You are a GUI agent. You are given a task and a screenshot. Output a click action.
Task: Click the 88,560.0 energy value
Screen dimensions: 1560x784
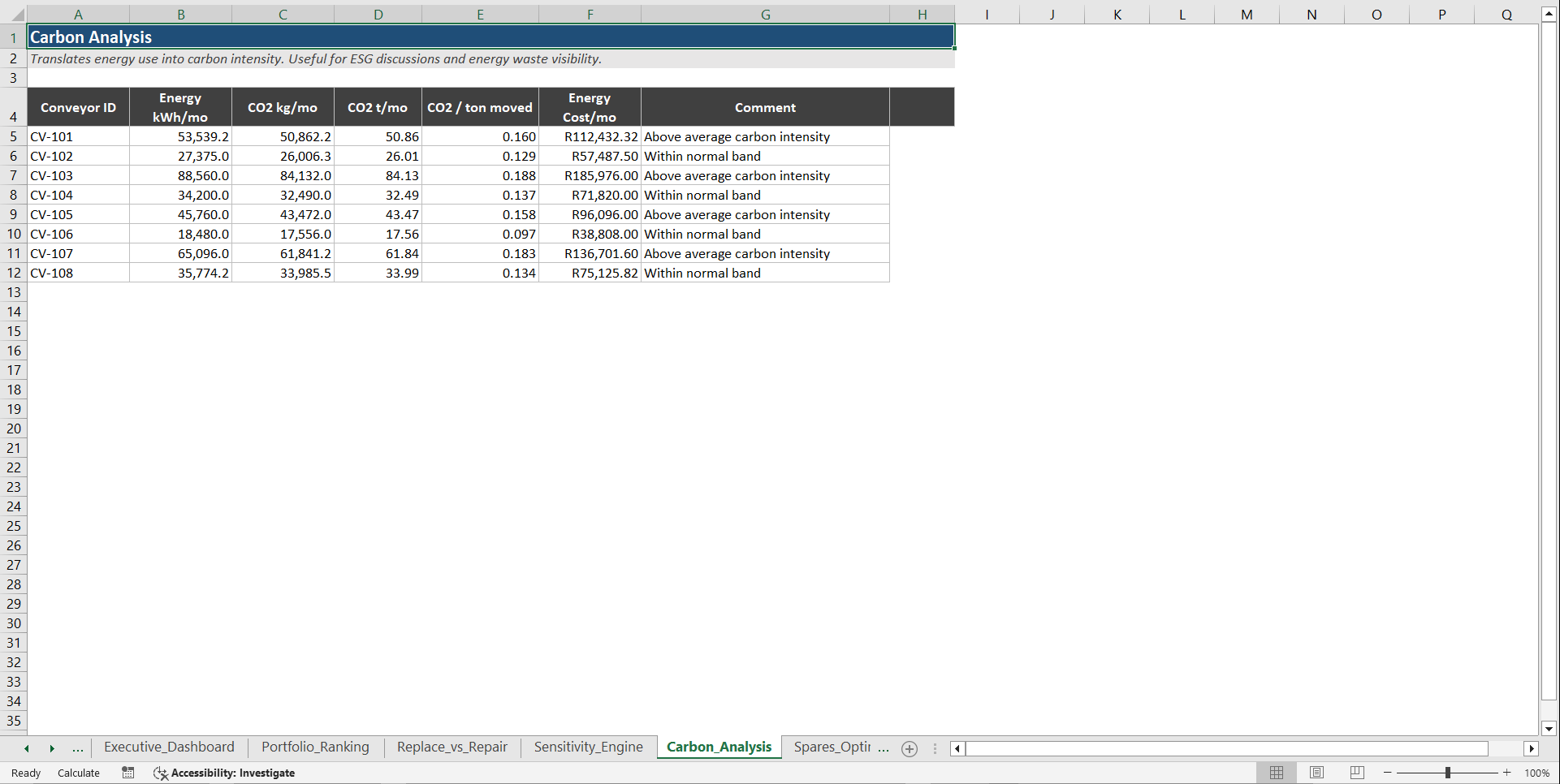click(180, 175)
